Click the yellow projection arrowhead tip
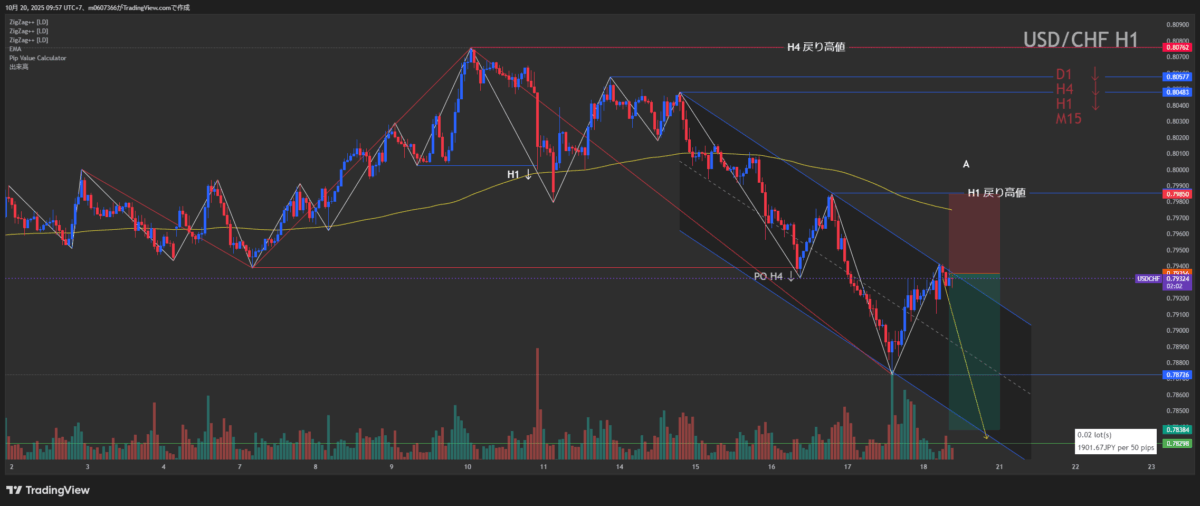Screen dimensions: 1200x506 986,436
